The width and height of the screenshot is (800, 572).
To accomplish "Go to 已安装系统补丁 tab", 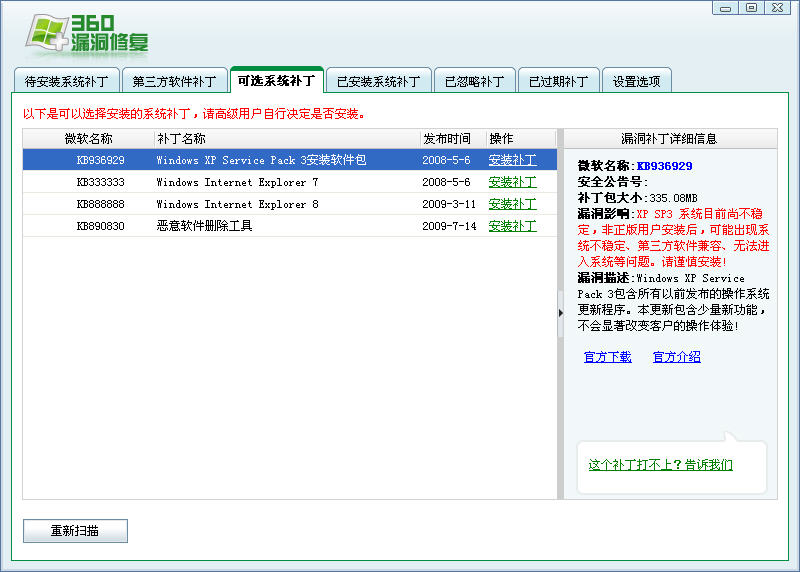I will (x=379, y=81).
